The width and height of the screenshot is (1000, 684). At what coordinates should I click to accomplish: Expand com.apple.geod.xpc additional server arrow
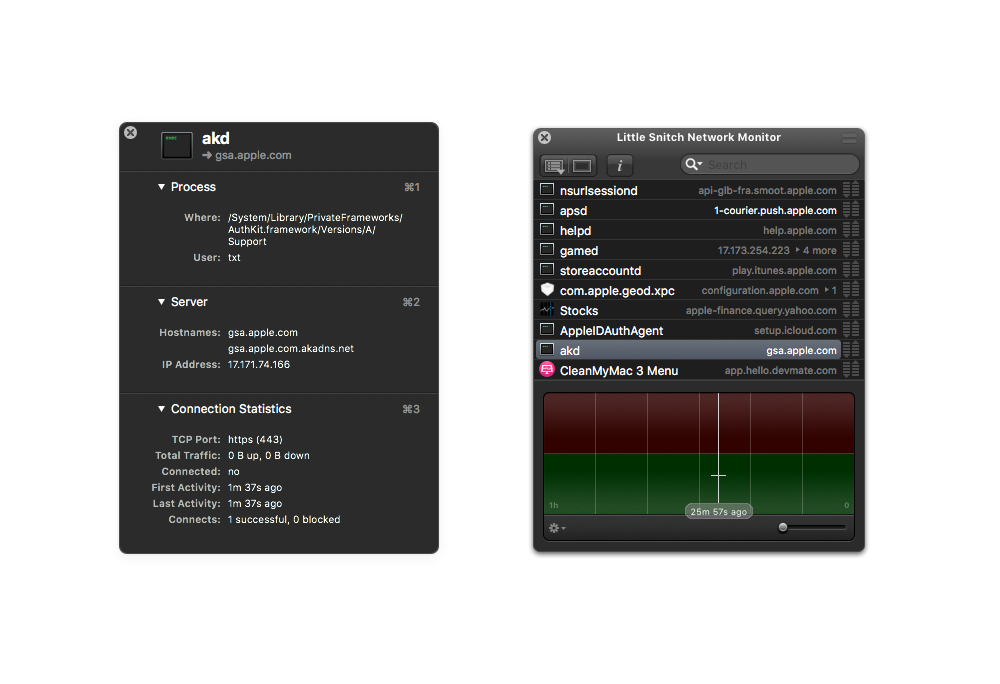[827, 290]
